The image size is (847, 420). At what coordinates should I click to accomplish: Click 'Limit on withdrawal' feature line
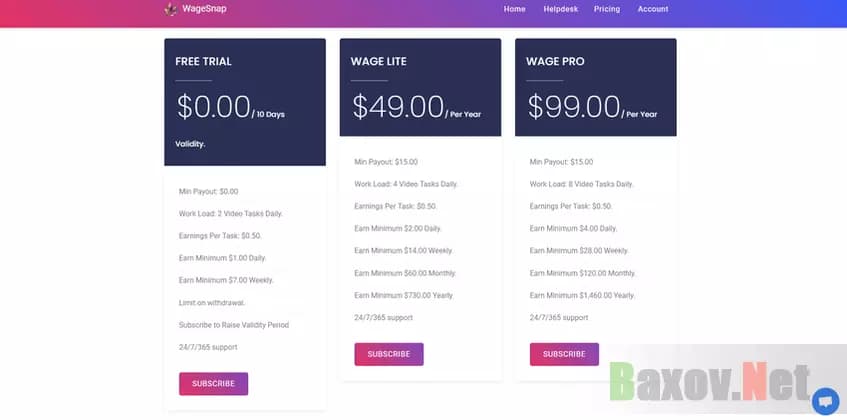(212, 302)
